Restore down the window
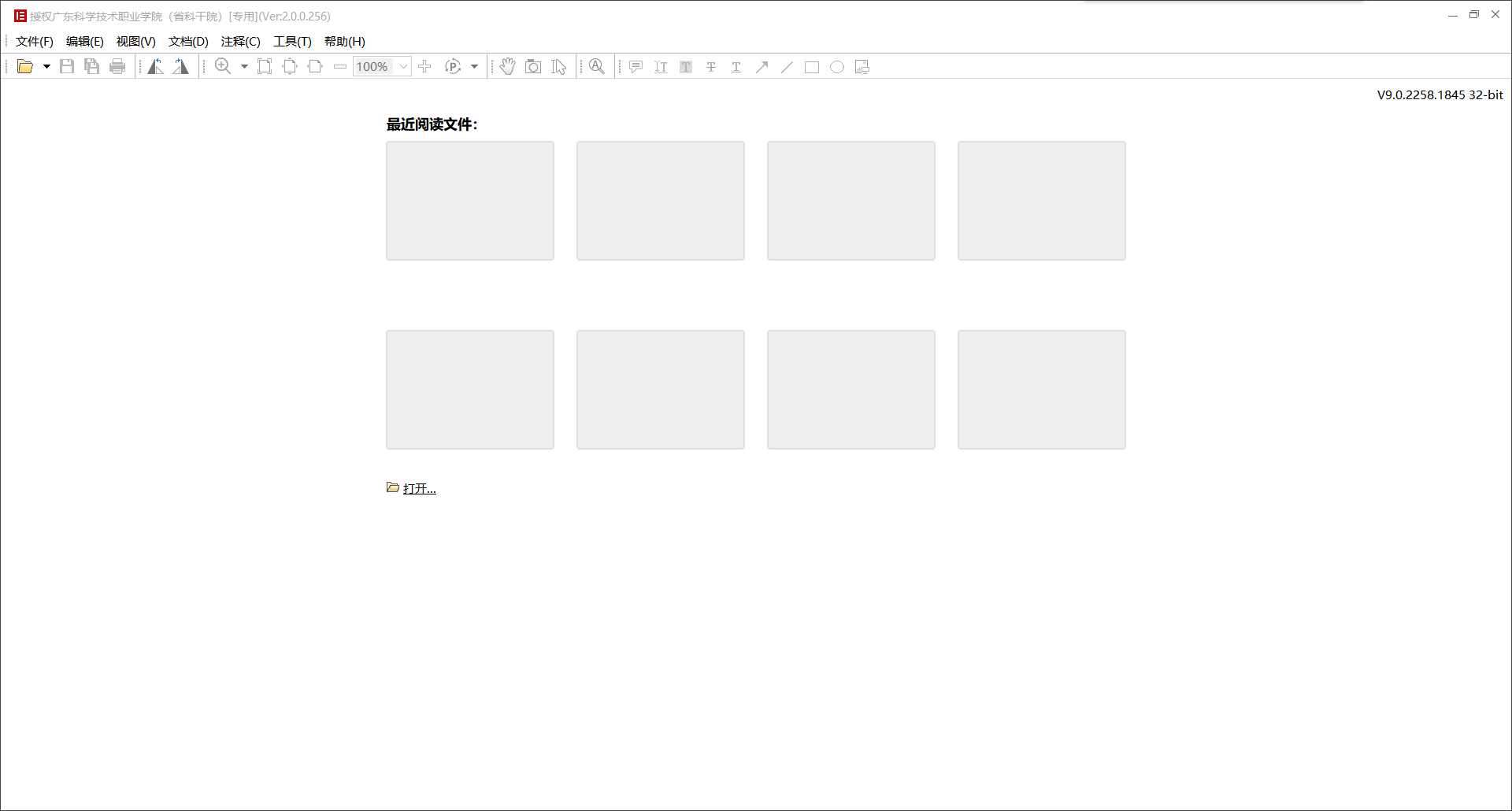The height and width of the screenshot is (811, 1512). (1474, 15)
